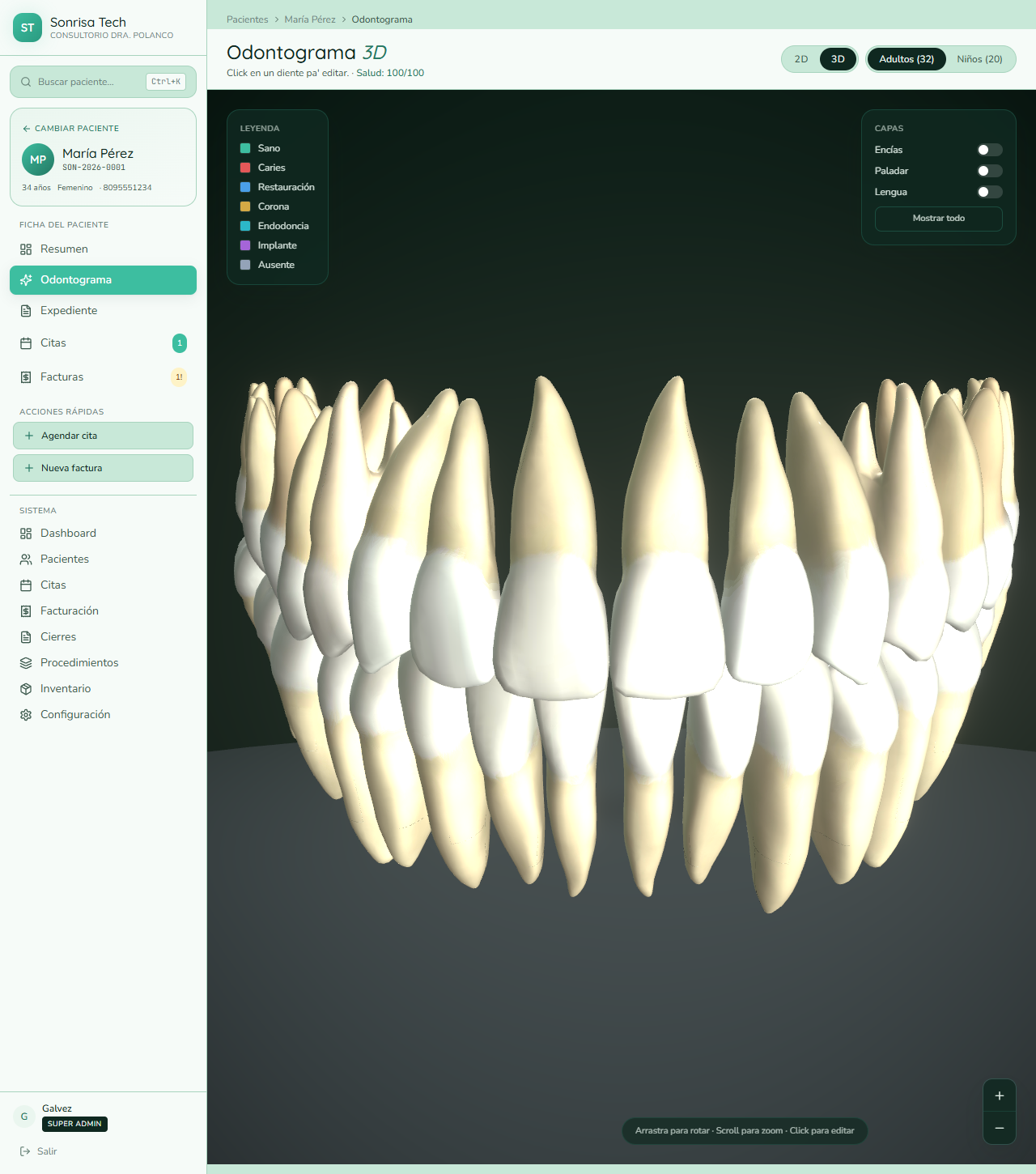Zoom out with the minus button
The width and height of the screenshot is (1036, 1174).
click(1000, 1128)
